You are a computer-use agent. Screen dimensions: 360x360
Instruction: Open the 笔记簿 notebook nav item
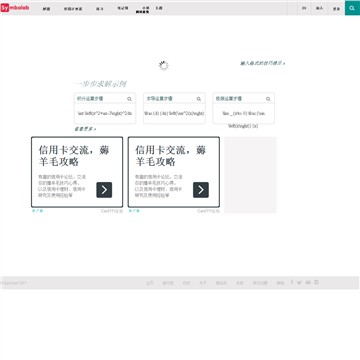pos(123,8)
